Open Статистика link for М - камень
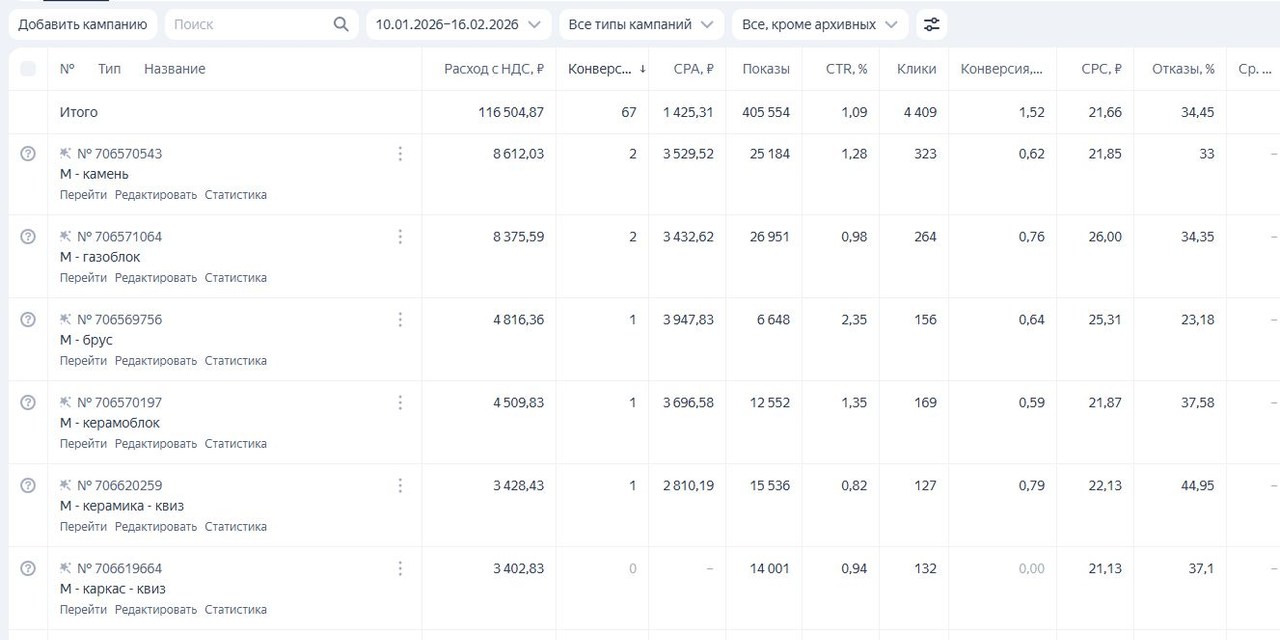Image resolution: width=1280 pixels, height=640 pixels. (x=235, y=195)
